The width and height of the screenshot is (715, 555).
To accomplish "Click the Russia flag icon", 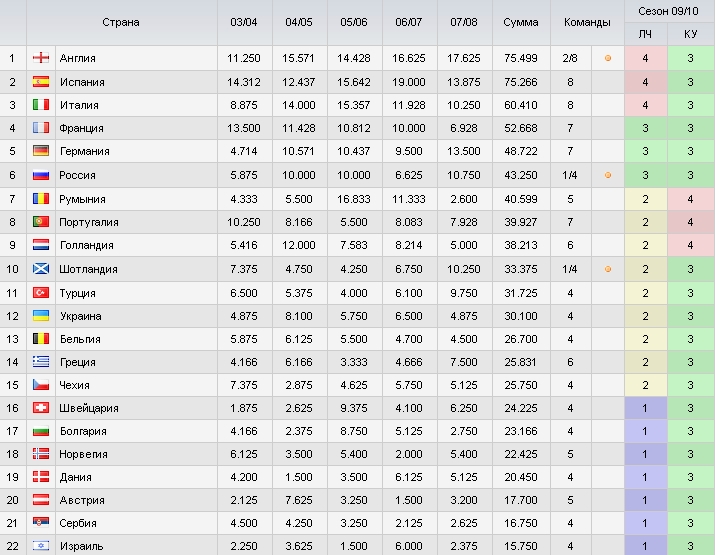I will [41, 175].
